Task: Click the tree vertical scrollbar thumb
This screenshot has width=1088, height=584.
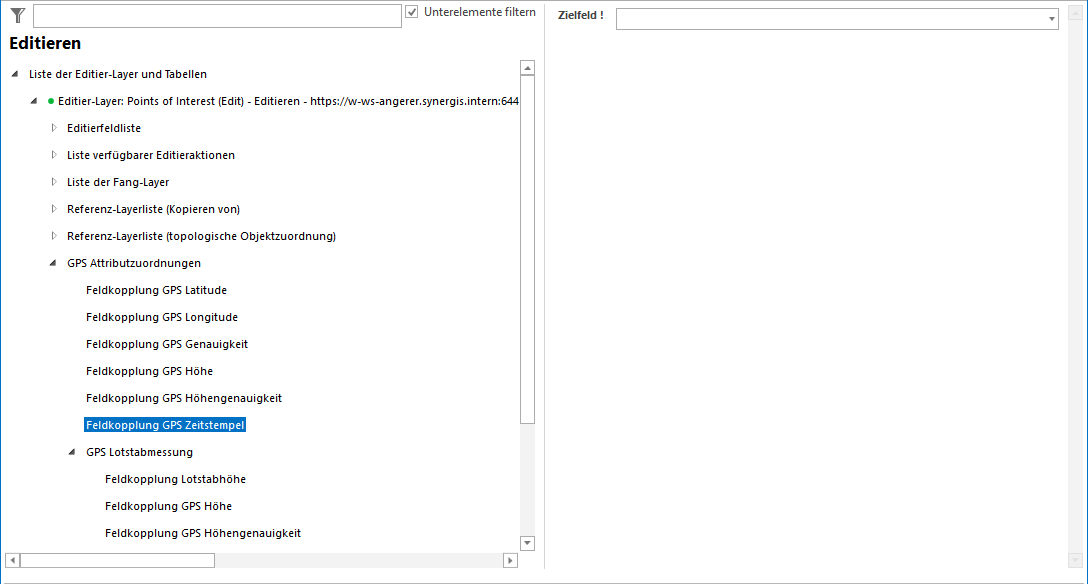Action: point(527,250)
